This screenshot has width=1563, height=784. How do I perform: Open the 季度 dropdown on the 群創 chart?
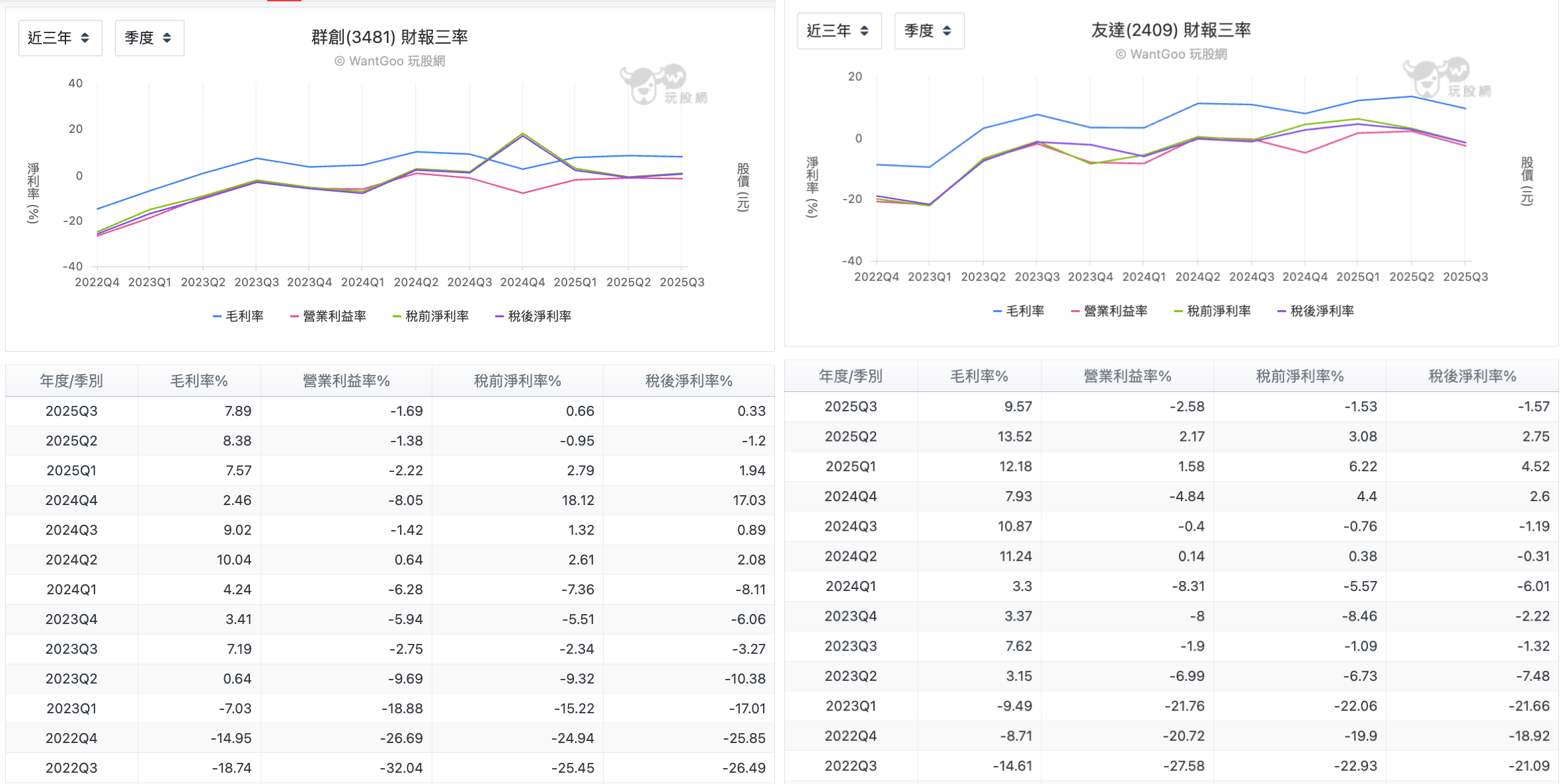[x=149, y=38]
